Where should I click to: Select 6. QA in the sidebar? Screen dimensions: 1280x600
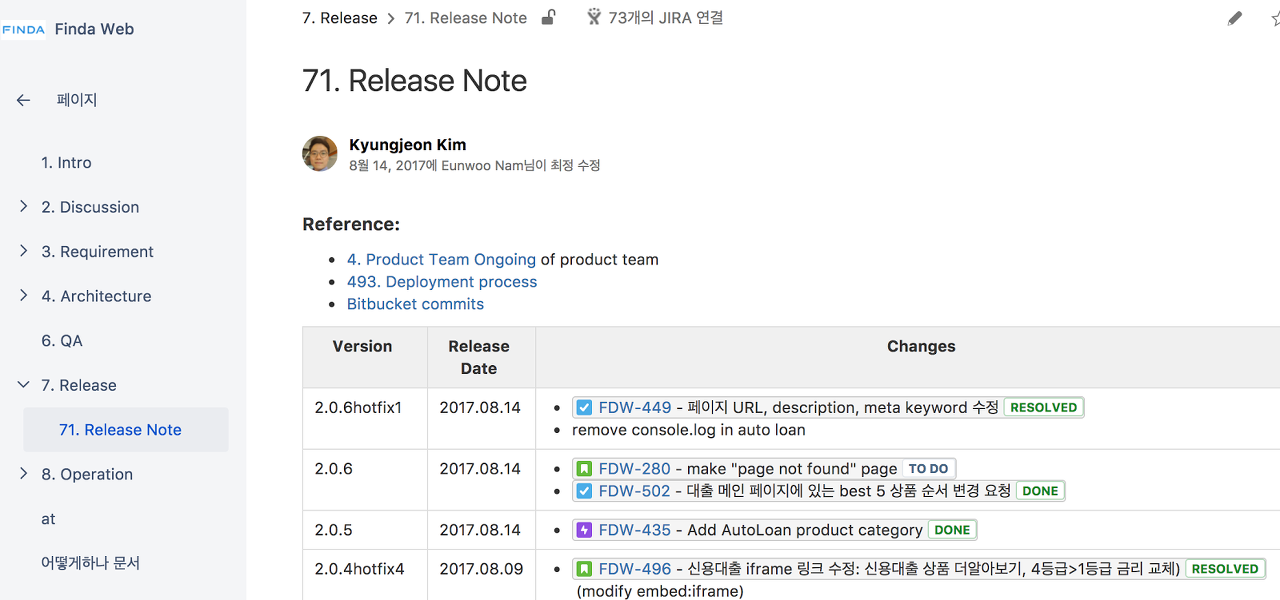coord(62,341)
